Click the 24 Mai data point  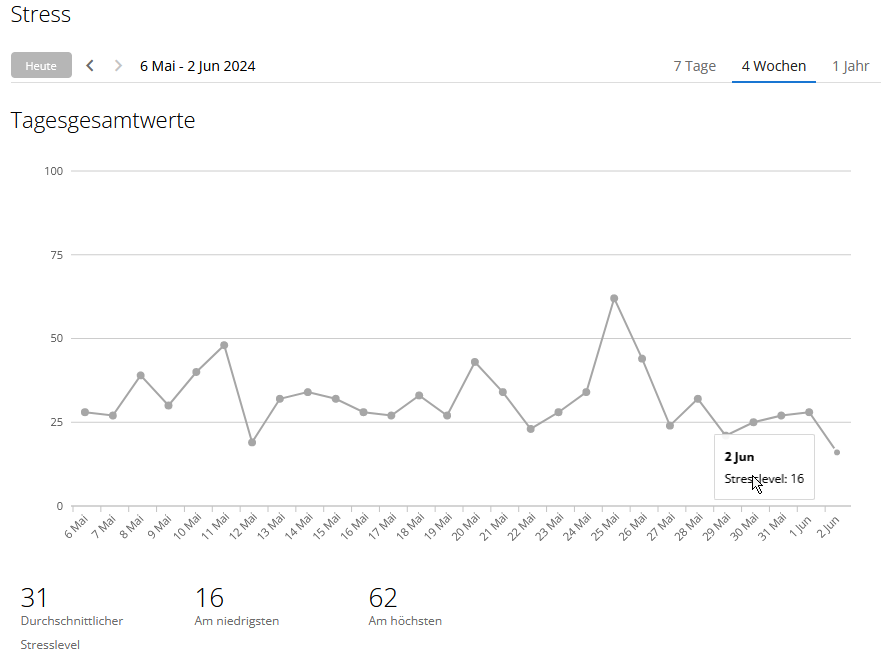586,392
